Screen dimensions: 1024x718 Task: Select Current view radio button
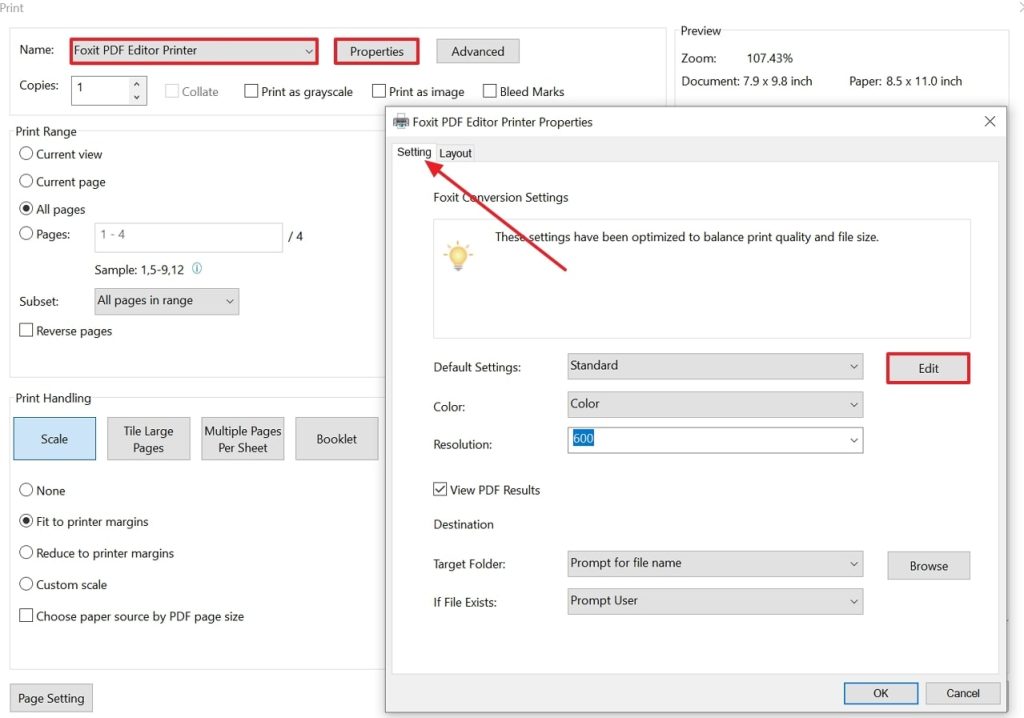coord(26,154)
